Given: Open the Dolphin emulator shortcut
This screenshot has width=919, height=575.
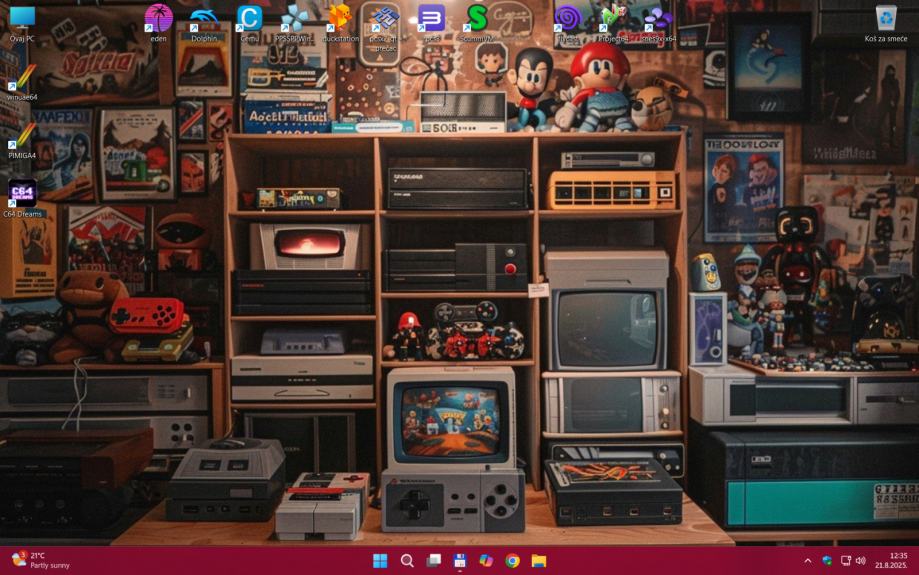Looking at the screenshot, I should [x=204, y=23].
